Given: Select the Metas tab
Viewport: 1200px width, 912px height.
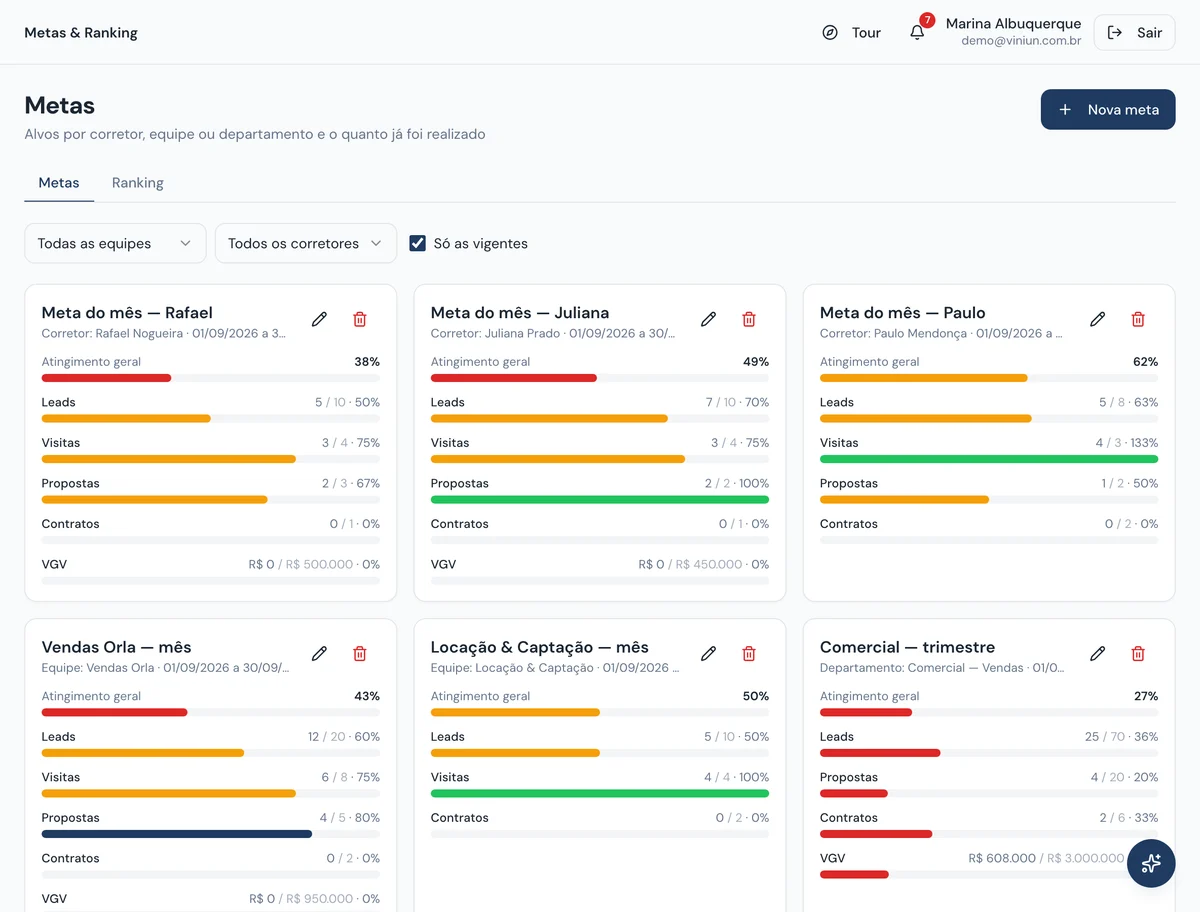Looking at the screenshot, I should click(59, 183).
